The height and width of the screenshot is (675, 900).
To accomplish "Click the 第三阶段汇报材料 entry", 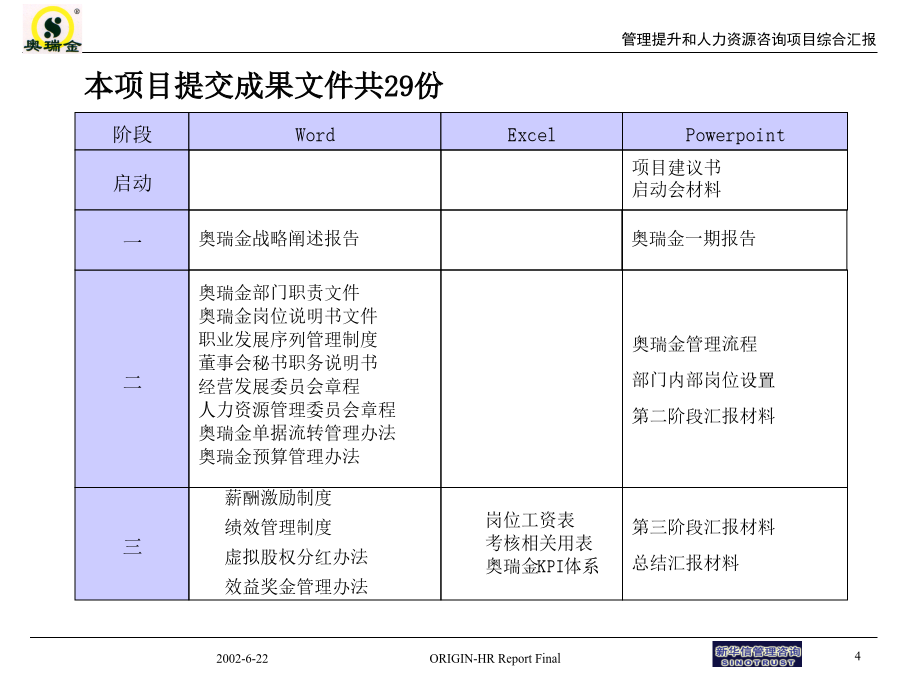I will [704, 527].
